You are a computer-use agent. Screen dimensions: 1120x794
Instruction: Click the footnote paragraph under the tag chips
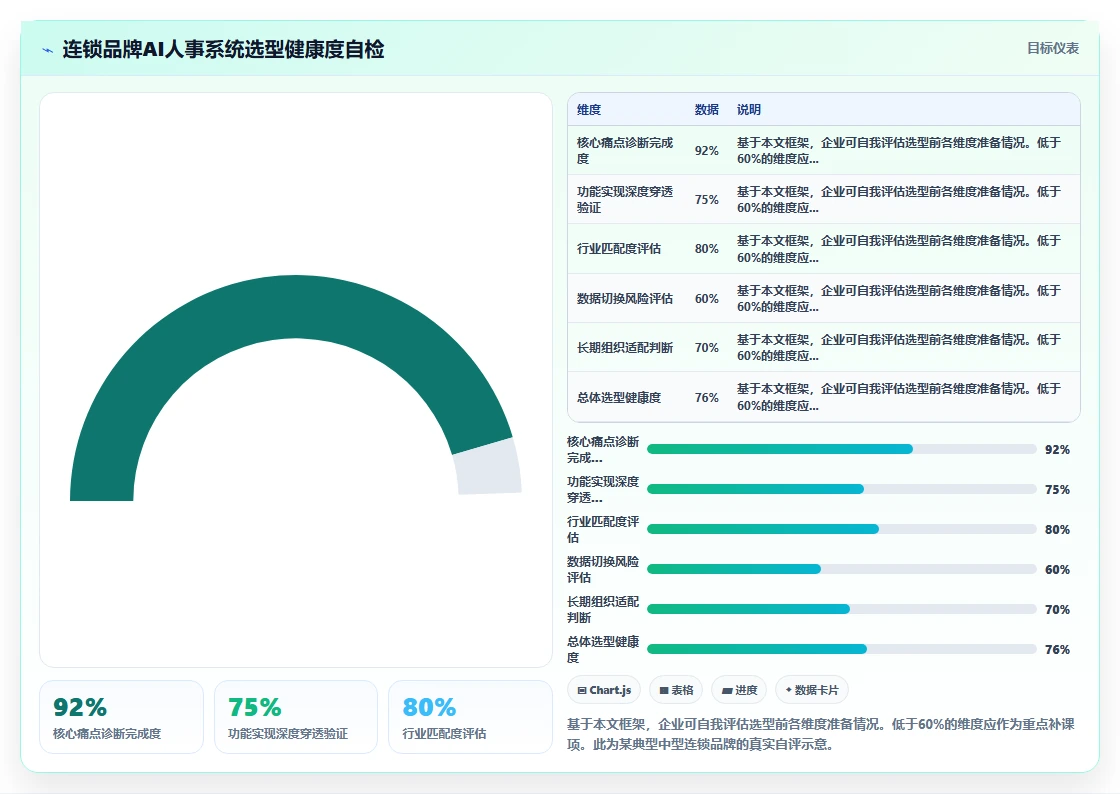[821, 734]
